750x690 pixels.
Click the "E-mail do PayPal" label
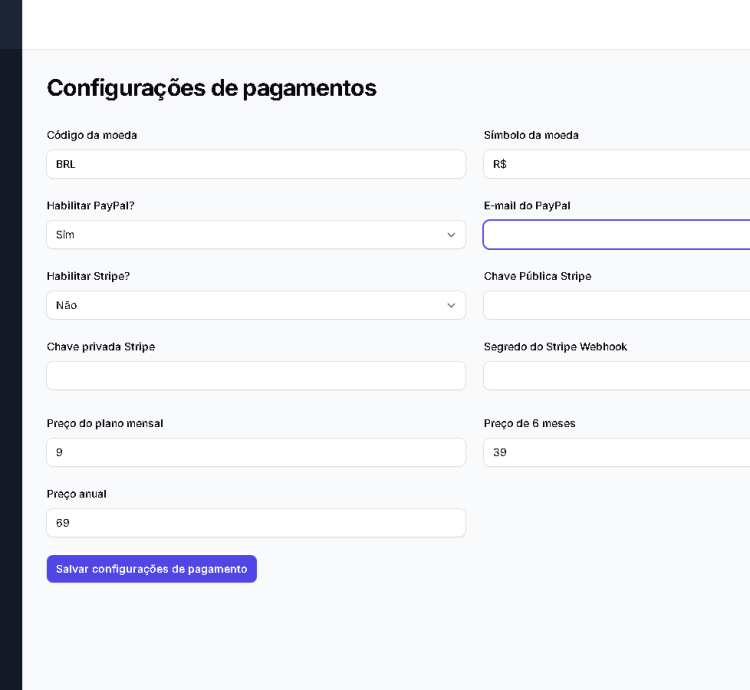pyautogui.click(x=527, y=205)
